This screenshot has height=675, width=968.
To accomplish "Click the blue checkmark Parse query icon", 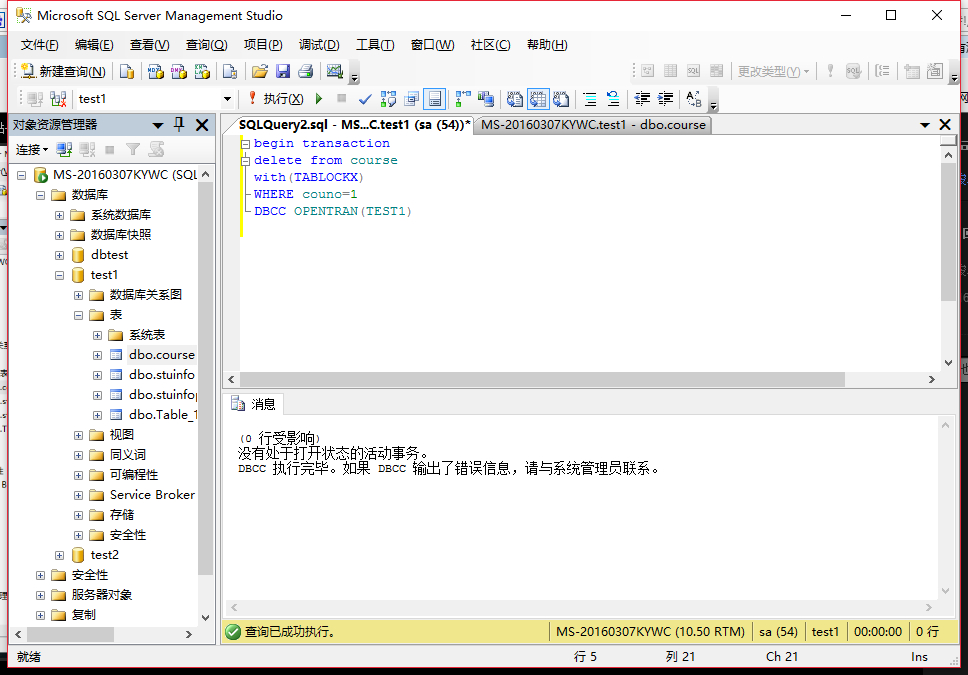I will [x=365, y=98].
